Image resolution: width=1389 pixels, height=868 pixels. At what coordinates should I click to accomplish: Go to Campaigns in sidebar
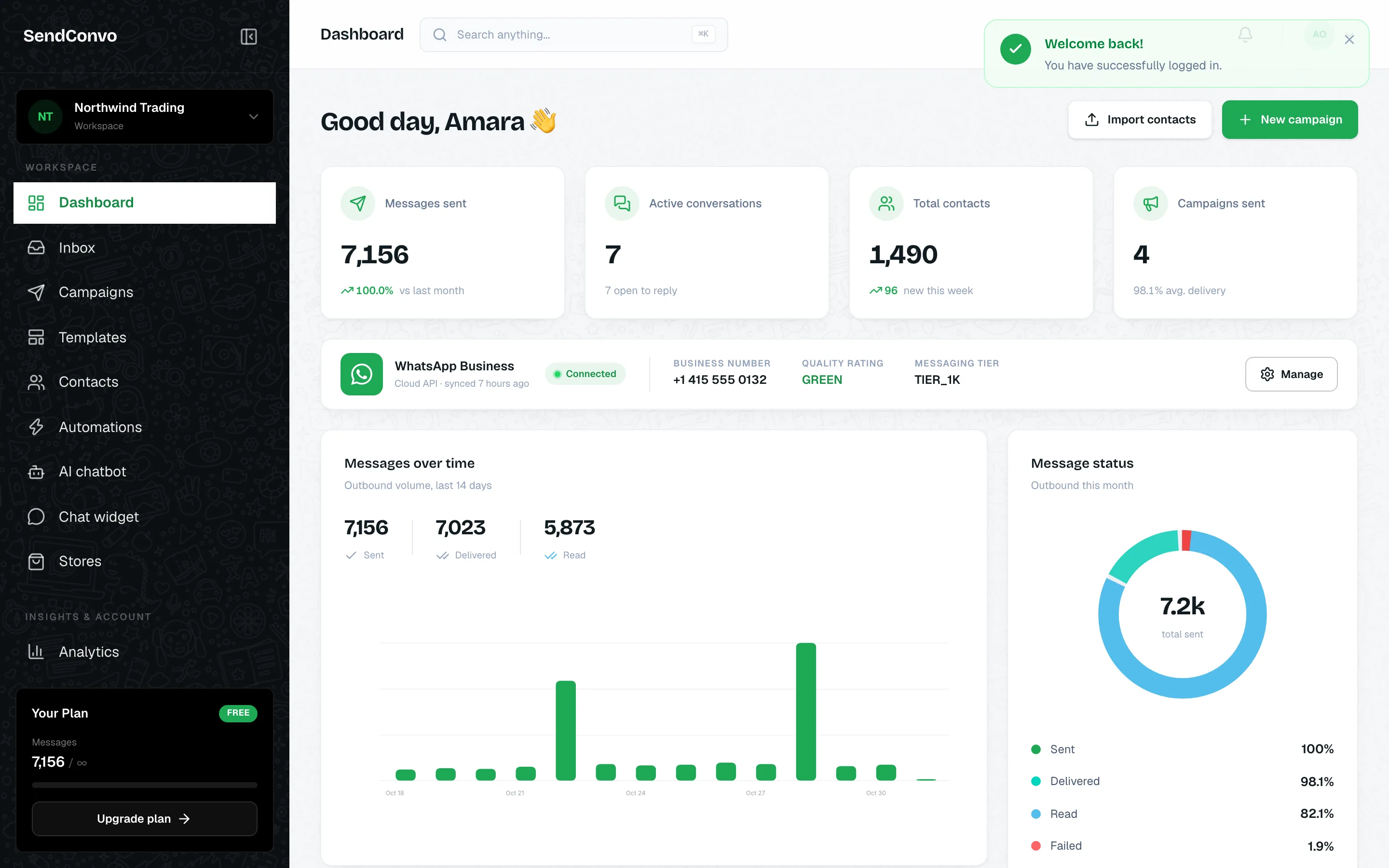click(x=145, y=292)
